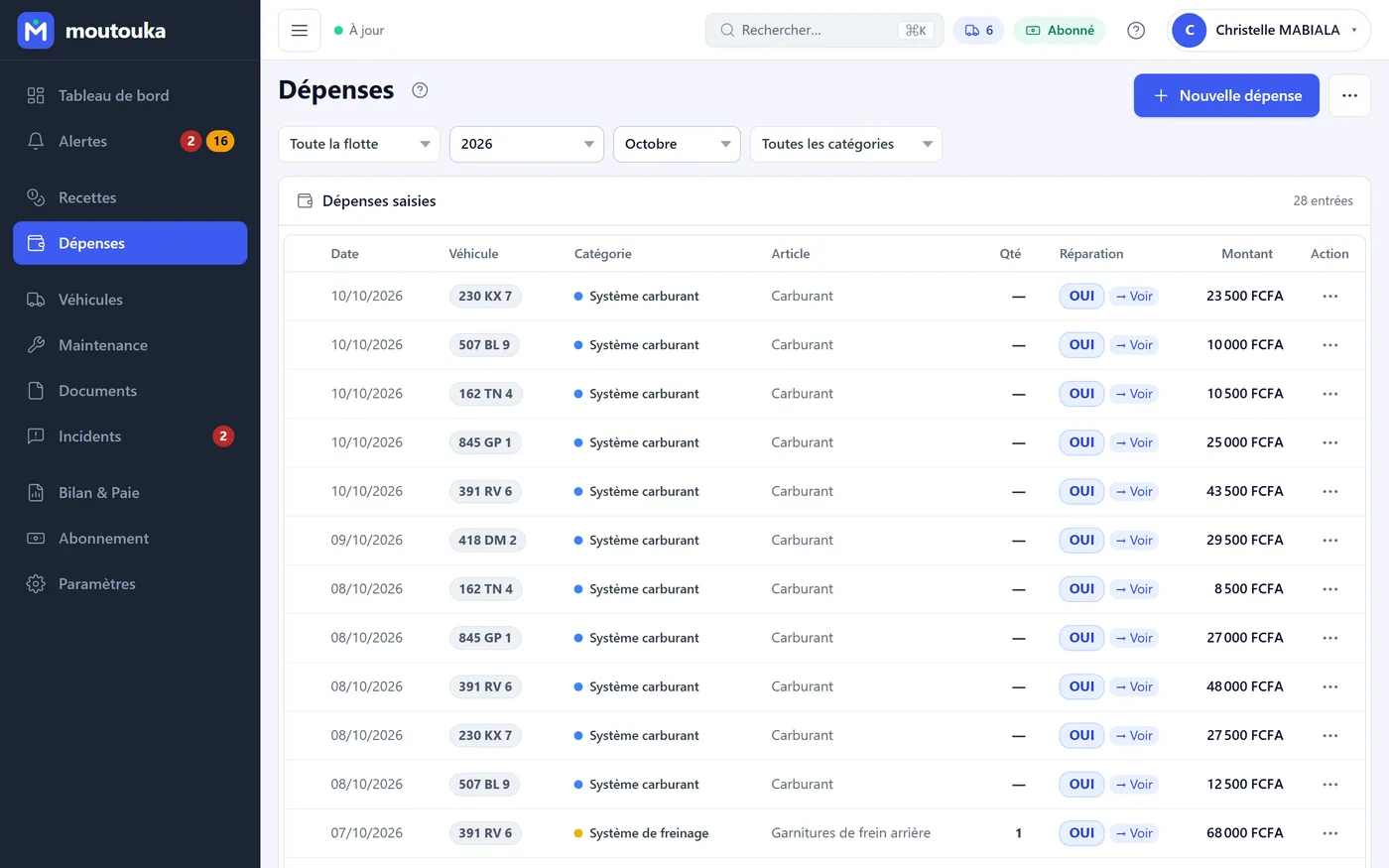Open actions menu for 29 500 FCFA row
Image resolution: width=1389 pixels, height=868 pixels.
(1329, 540)
